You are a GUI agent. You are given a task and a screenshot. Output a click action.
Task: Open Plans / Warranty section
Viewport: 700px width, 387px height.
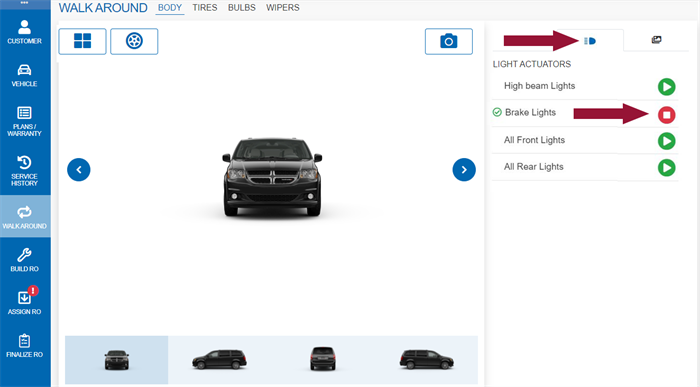25,121
